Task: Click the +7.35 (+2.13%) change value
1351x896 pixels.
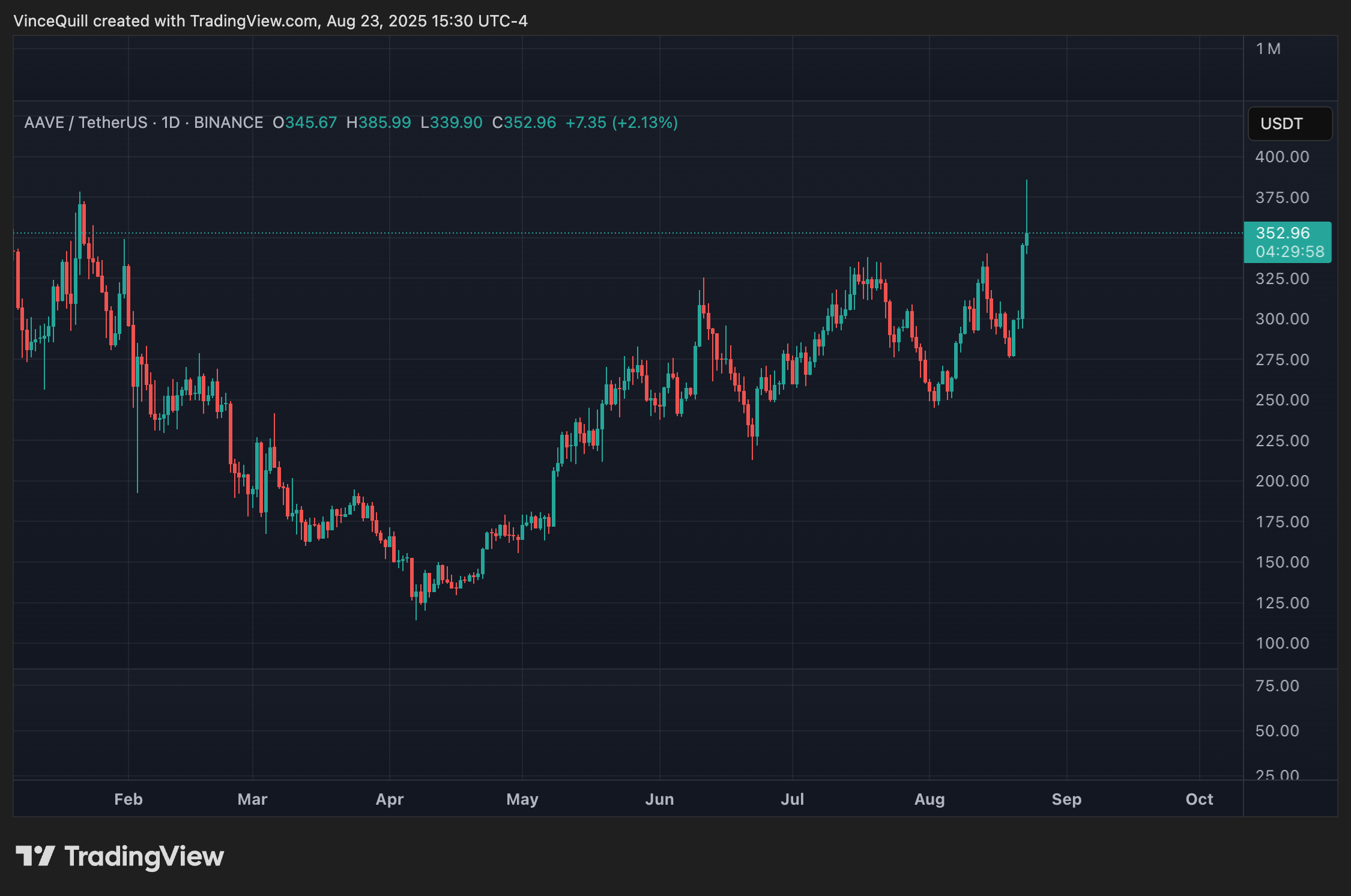Action: coord(621,123)
